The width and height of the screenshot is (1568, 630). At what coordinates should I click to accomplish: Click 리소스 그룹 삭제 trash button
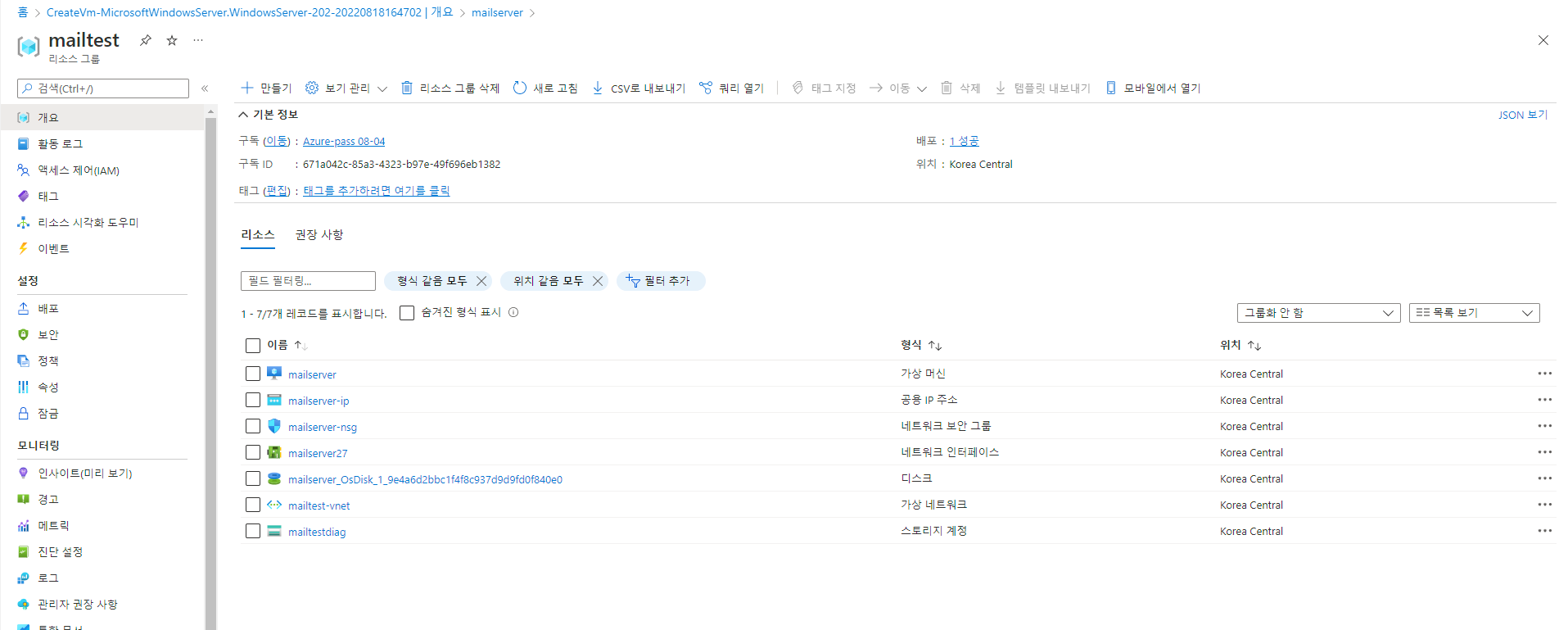450,88
